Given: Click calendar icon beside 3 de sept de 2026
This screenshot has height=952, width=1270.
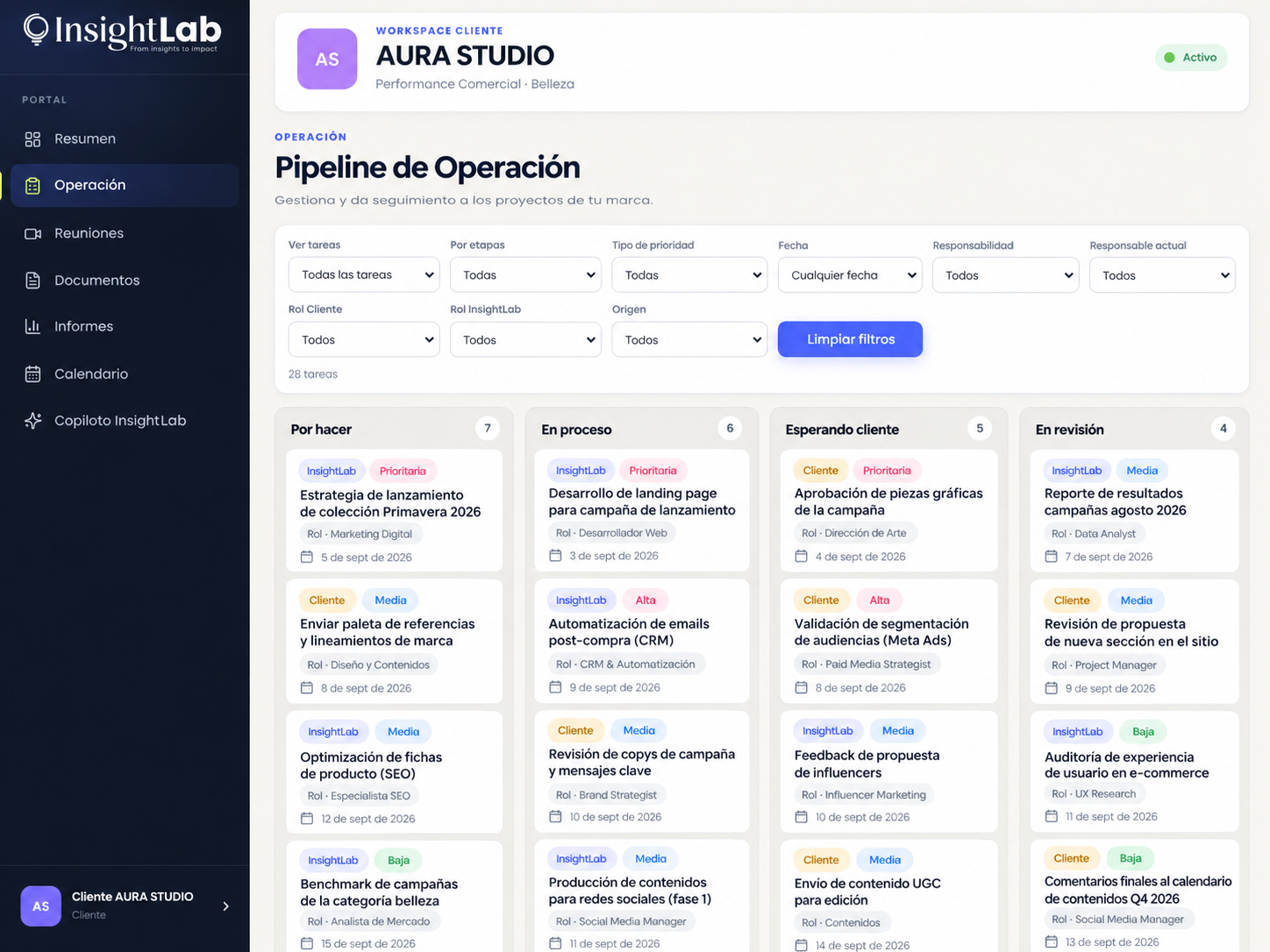Looking at the screenshot, I should [x=555, y=556].
